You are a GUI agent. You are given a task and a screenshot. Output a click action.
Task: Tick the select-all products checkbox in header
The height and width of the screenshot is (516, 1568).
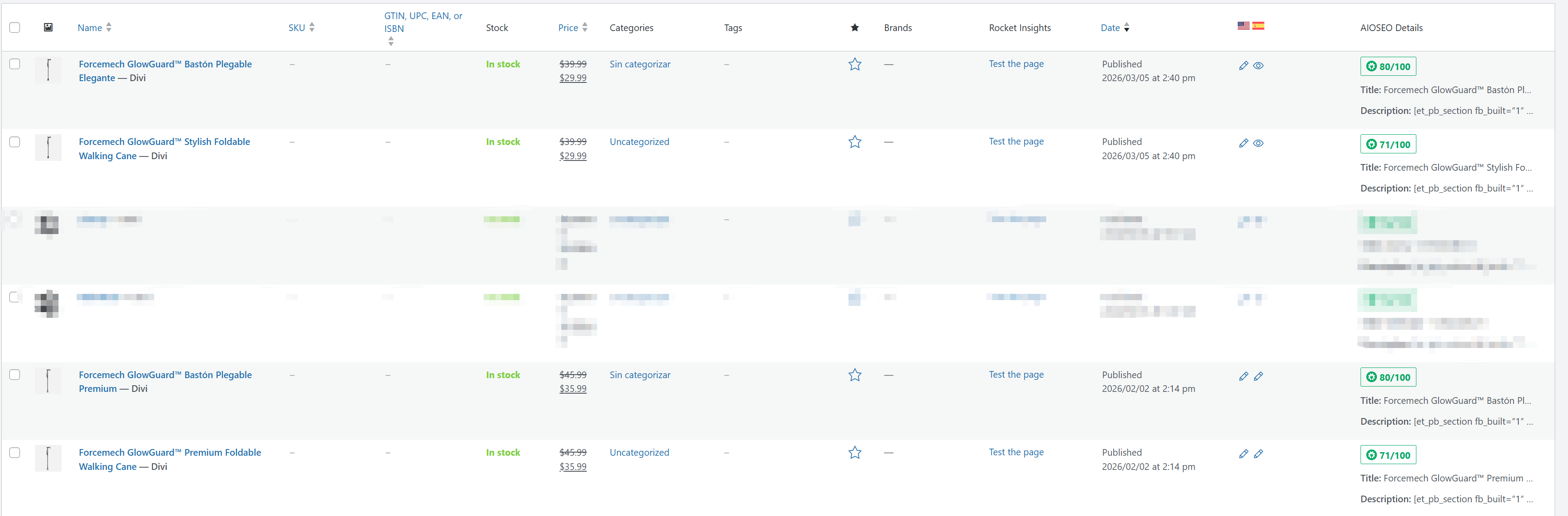coord(15,27)
